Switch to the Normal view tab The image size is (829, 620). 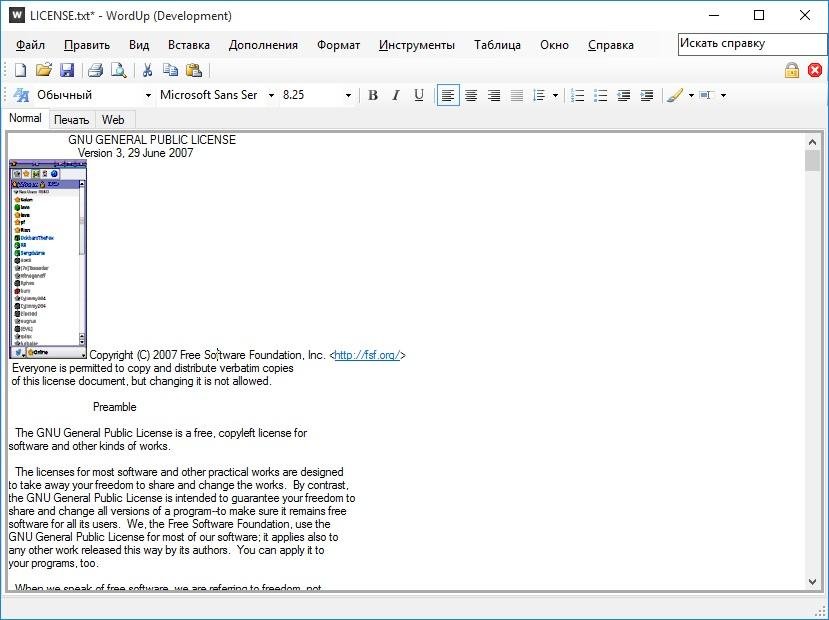pos(25,118)
